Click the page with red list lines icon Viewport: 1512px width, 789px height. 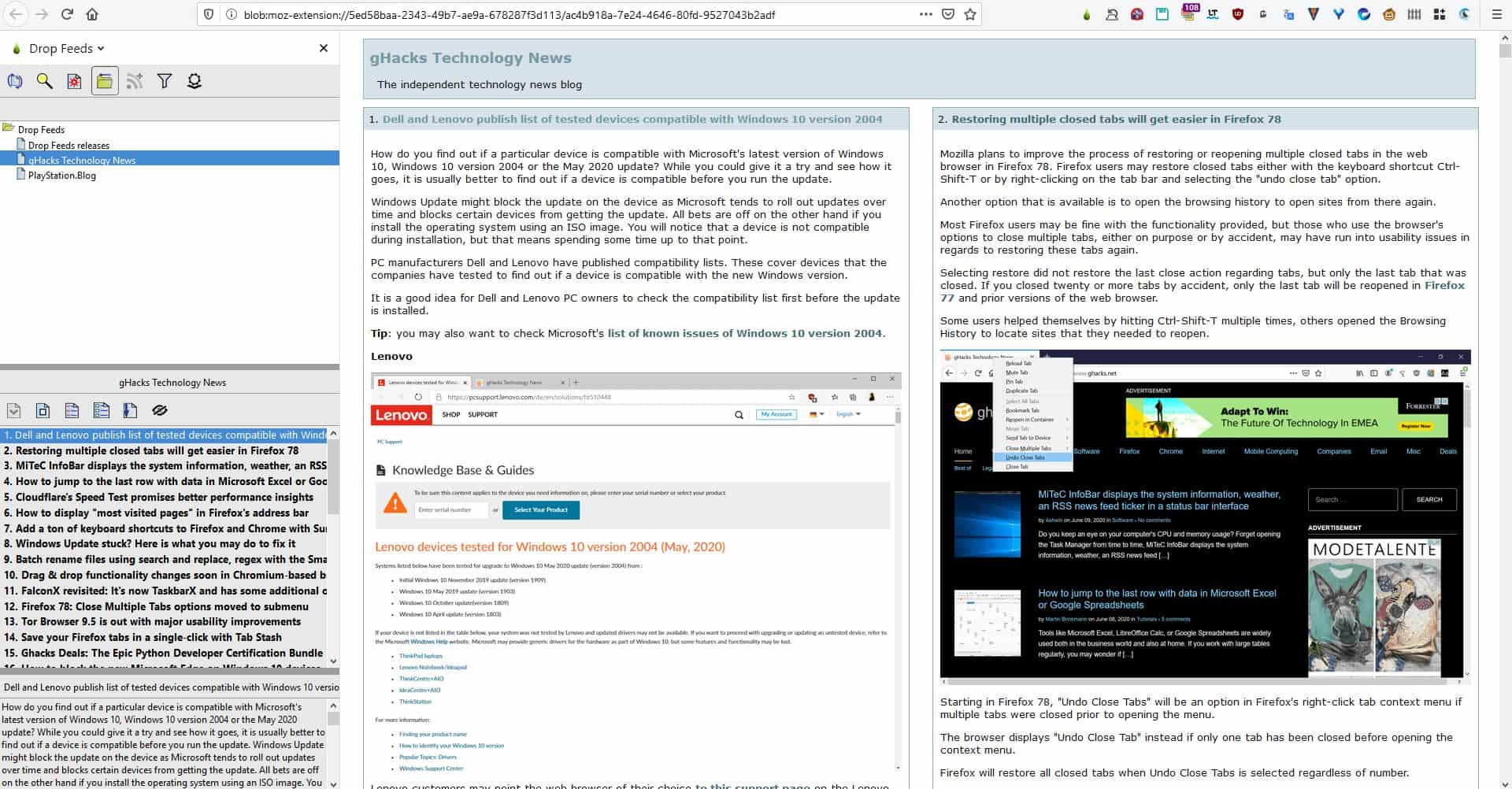coord(72,410)
